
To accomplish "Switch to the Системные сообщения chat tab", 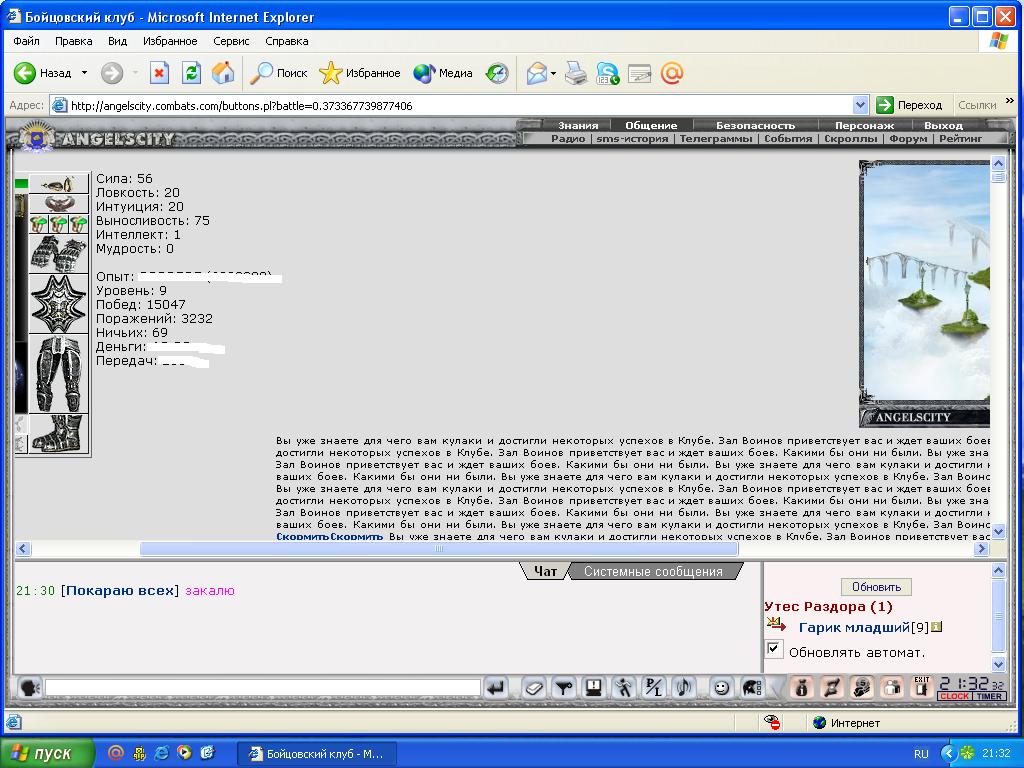I will (653, 571).
